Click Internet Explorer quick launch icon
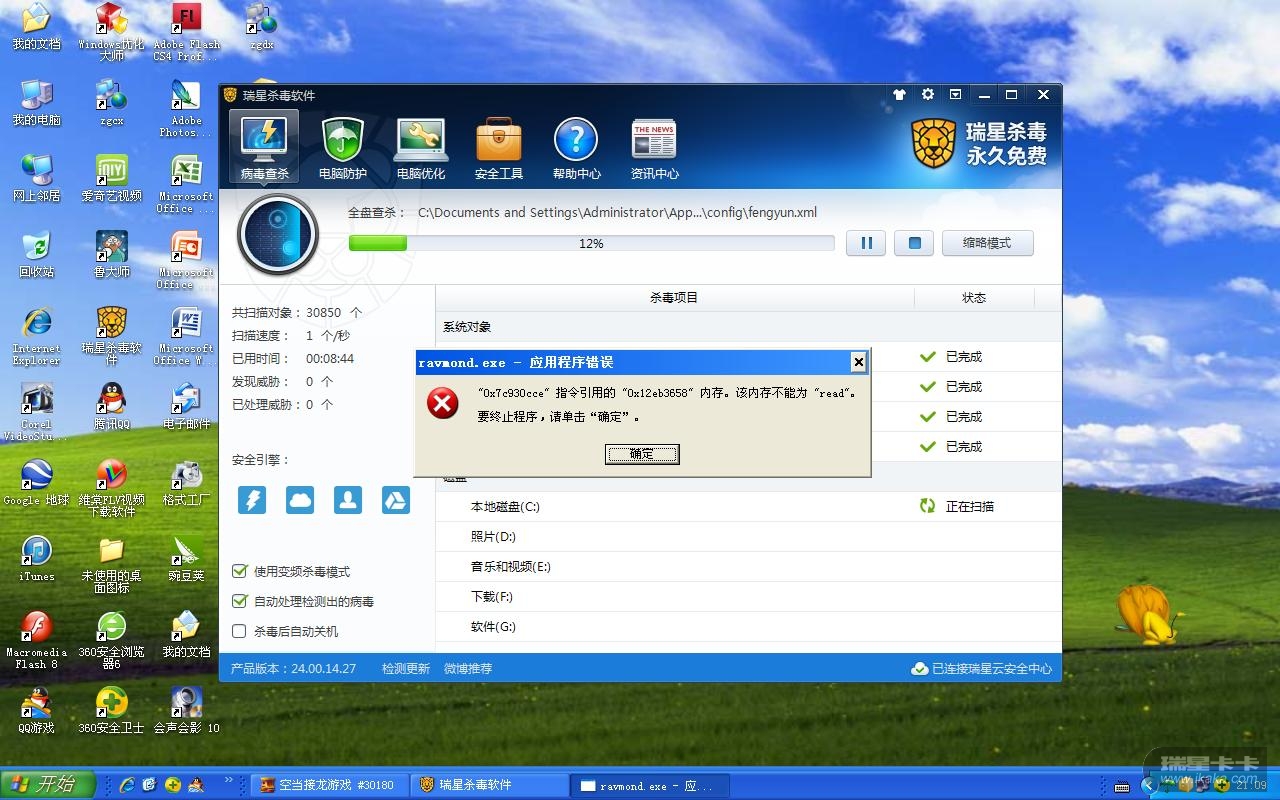The width and height of the screenshot is (1280, 800). (127, 785)
